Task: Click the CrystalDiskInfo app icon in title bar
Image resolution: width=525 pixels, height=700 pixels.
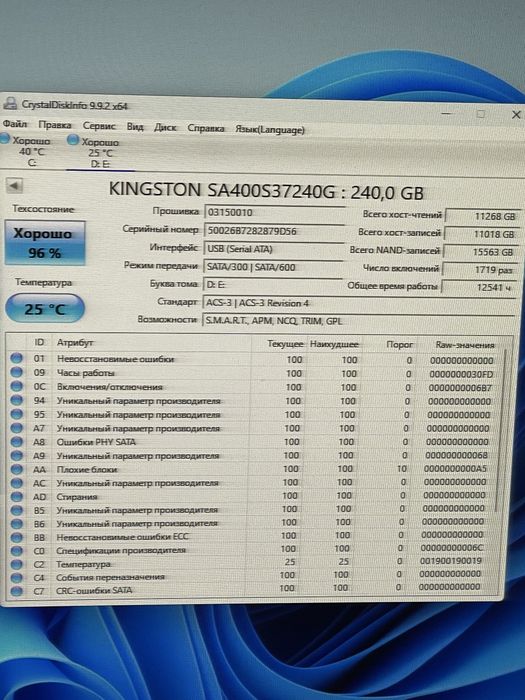Action: (x=10, y=104)
